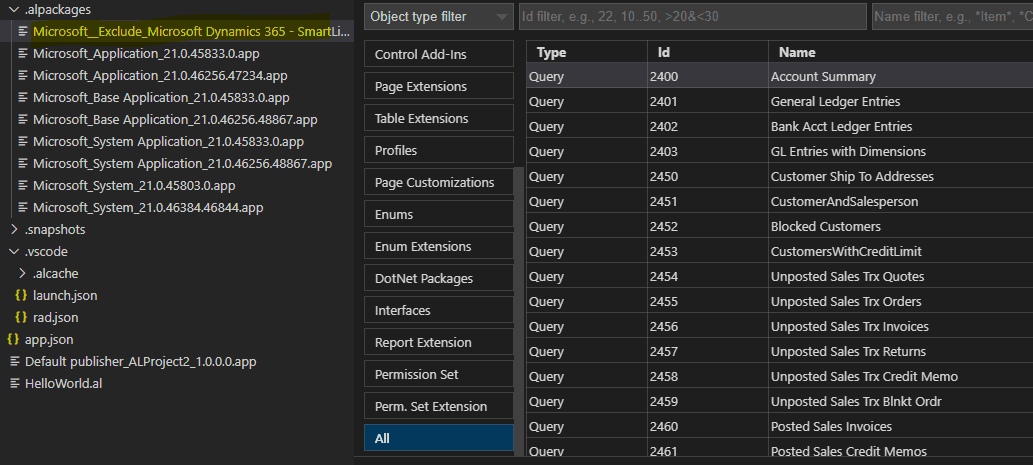The width and height of the screenshot is (1033, 465).
Task: Select the Profiles filter
Action: tap(439, 150)
